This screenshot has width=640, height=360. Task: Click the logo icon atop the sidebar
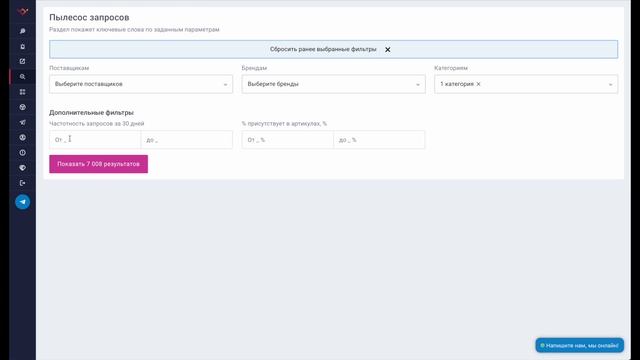tap(22, 11)
